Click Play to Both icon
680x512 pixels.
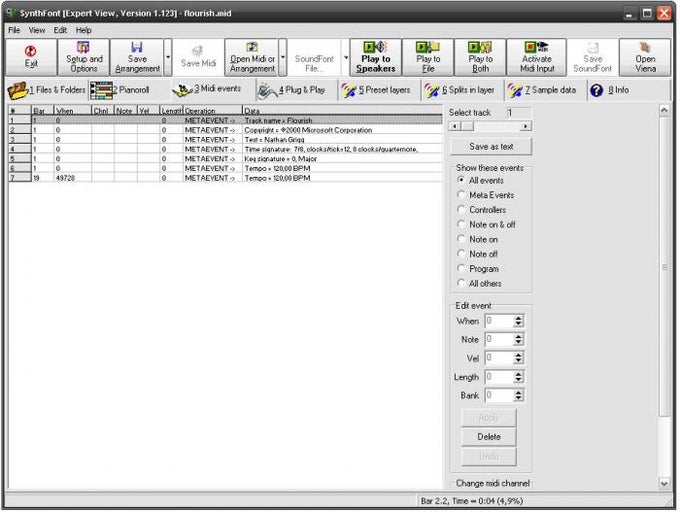[480, 57]
